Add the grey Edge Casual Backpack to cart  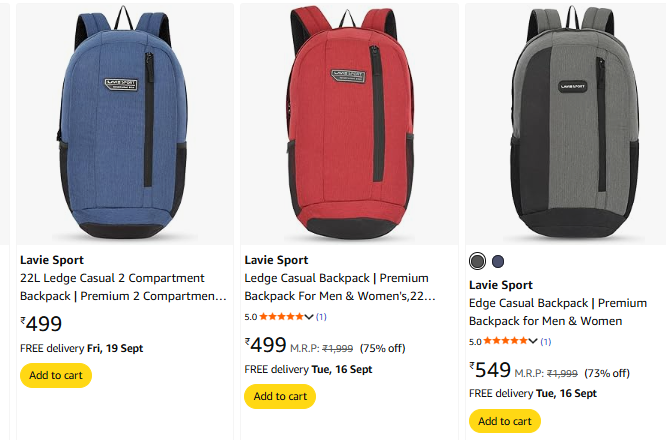coord(504,421)
